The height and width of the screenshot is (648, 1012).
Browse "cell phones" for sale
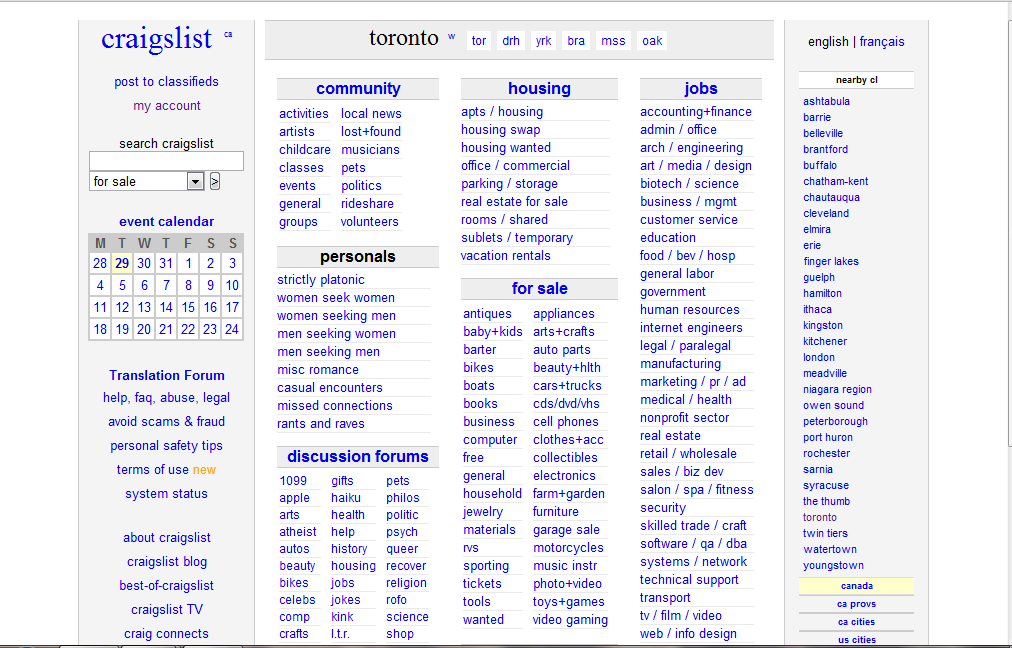[x=566, y=422]
